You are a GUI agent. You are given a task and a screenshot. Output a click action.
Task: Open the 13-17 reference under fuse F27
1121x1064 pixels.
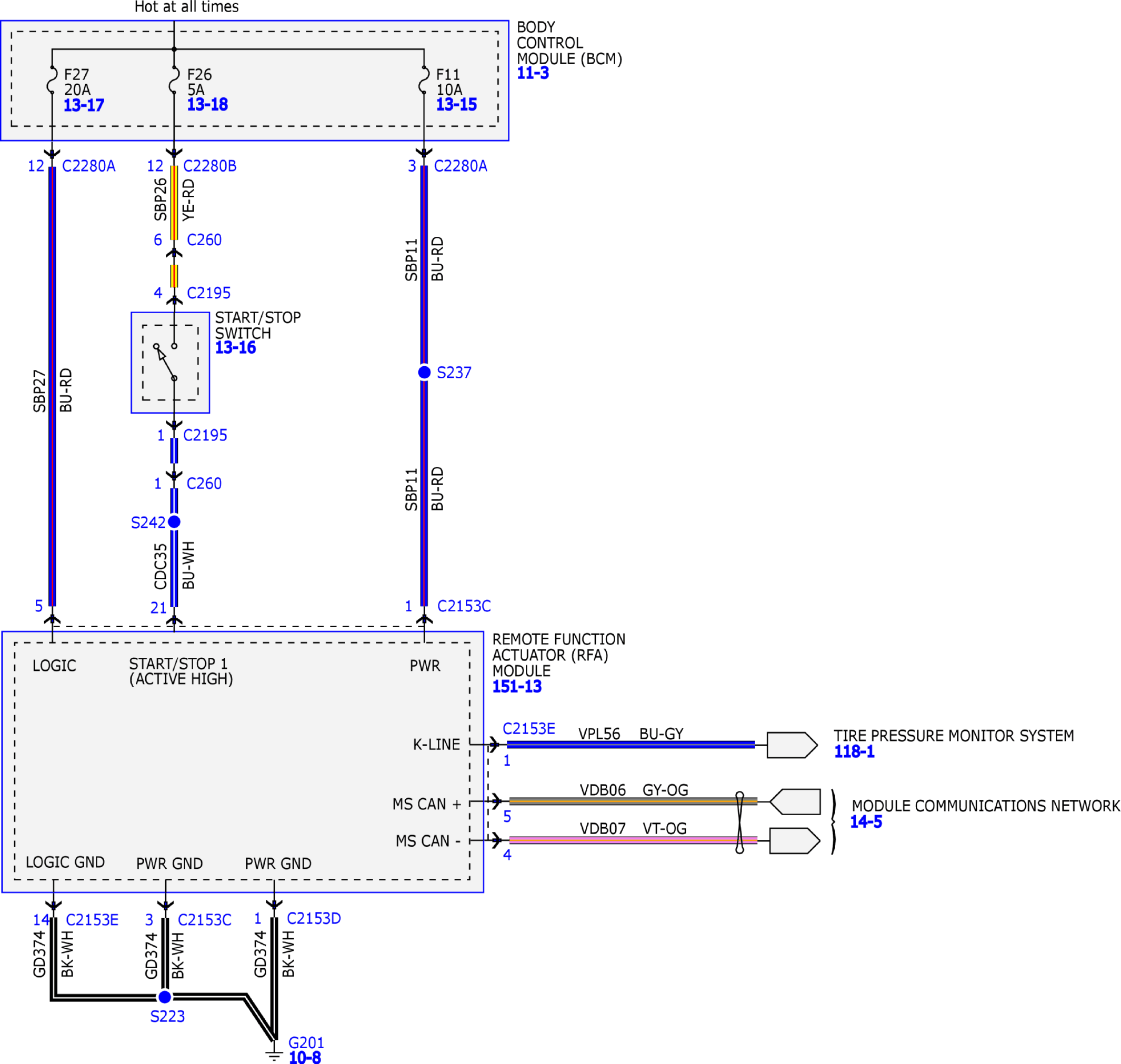click(83, 105)
